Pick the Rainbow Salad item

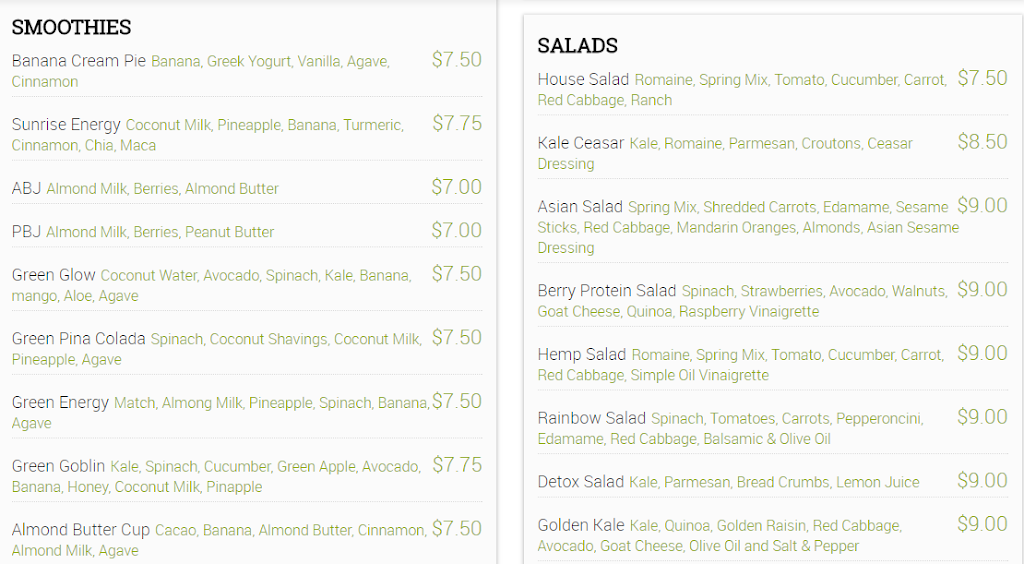(592, 418)
